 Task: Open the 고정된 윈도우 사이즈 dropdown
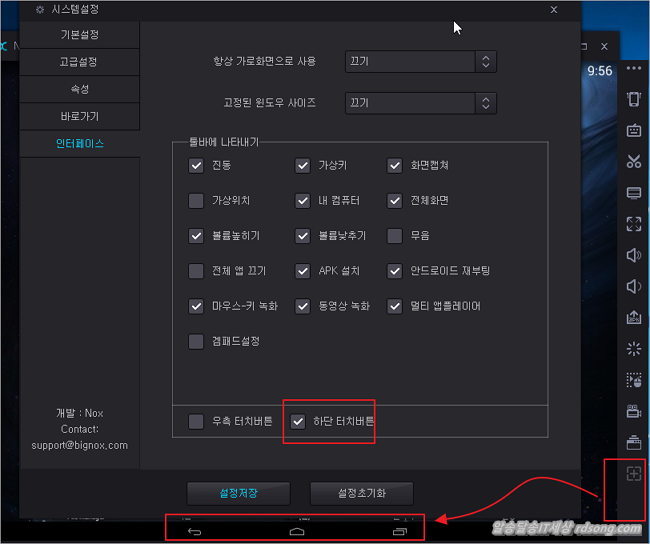coord(420,103)
